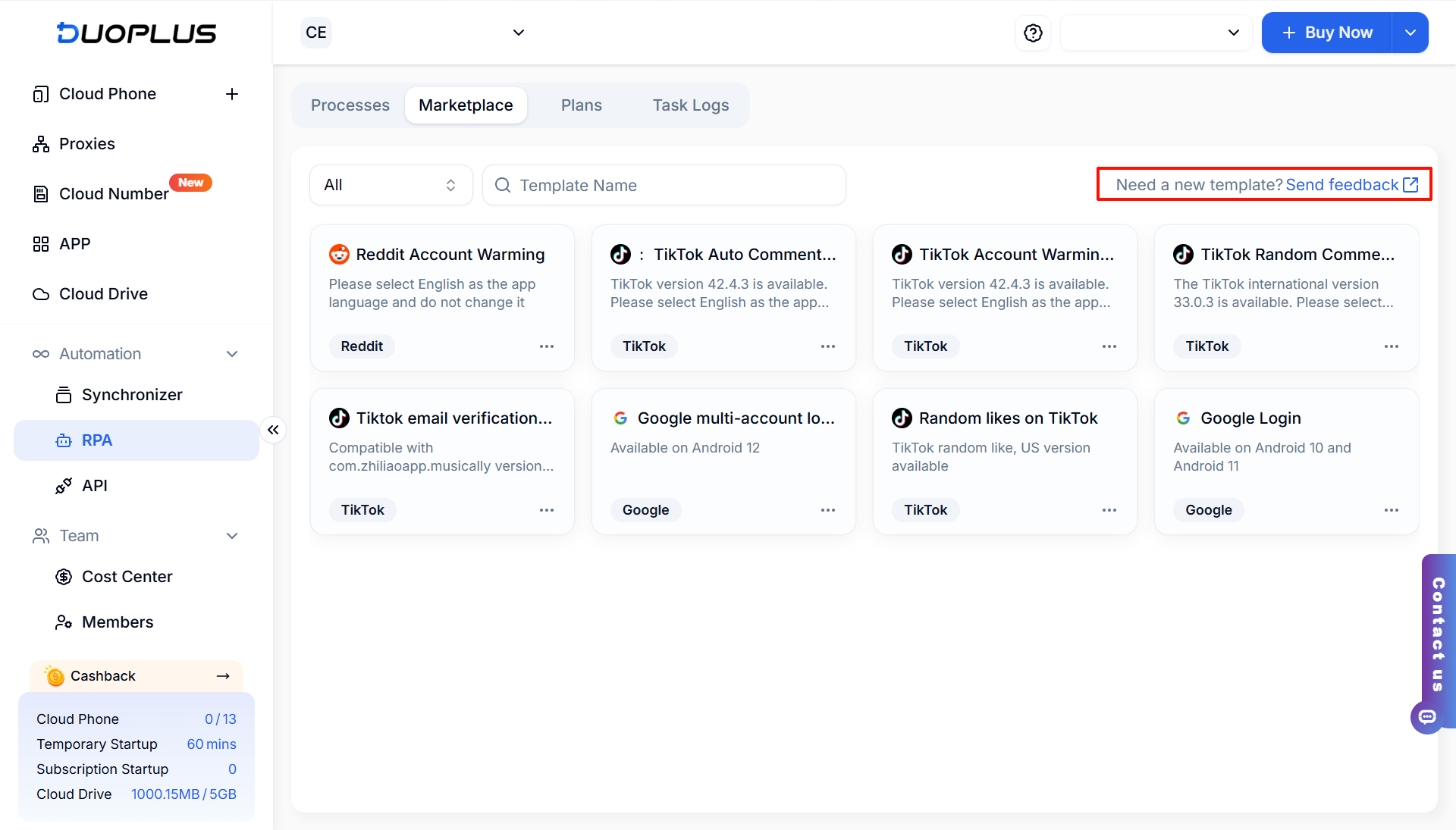Focus the Template Name search field

pyautogui.click(x=664, y=185)
